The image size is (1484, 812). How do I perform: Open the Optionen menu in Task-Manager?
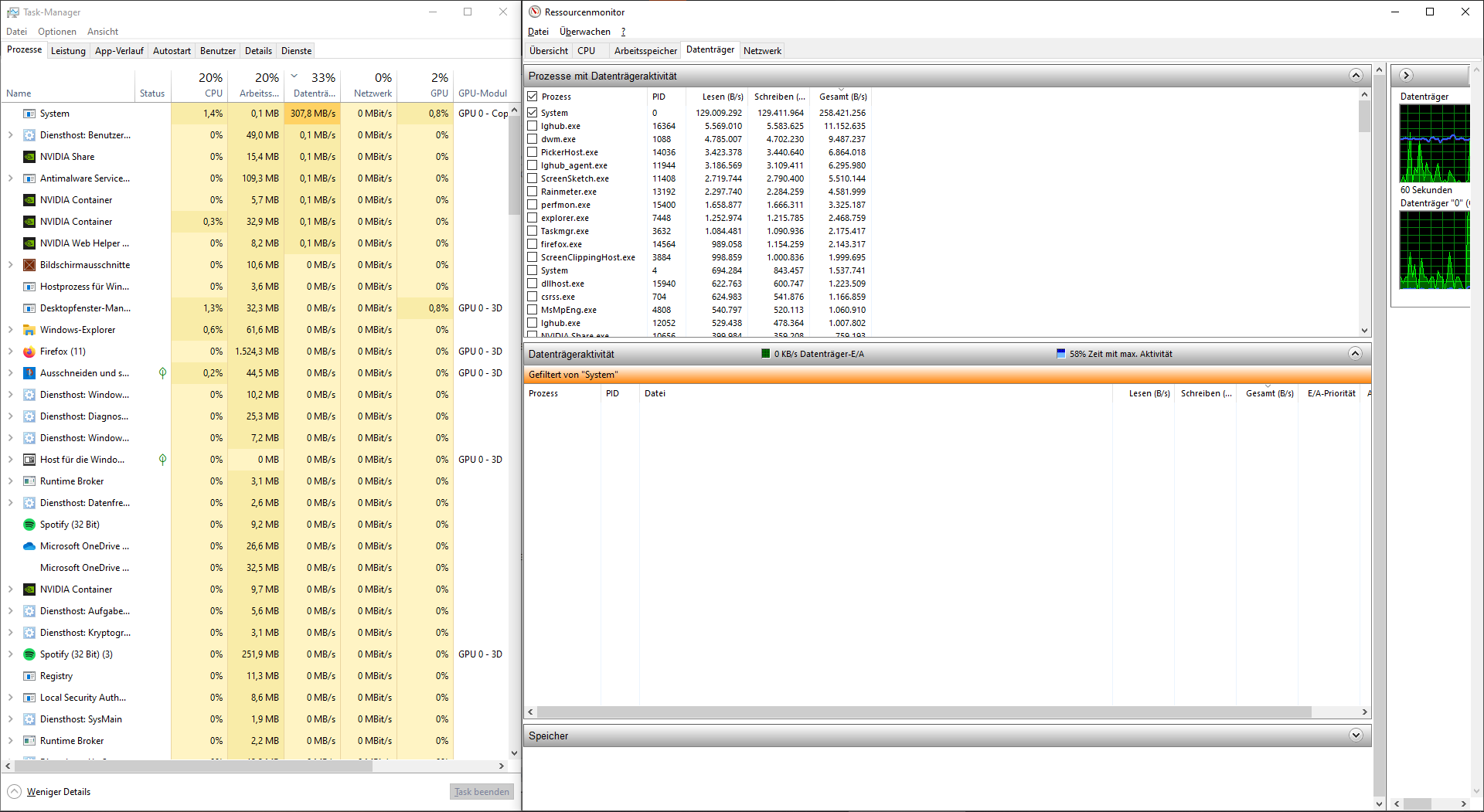[57, 32]
